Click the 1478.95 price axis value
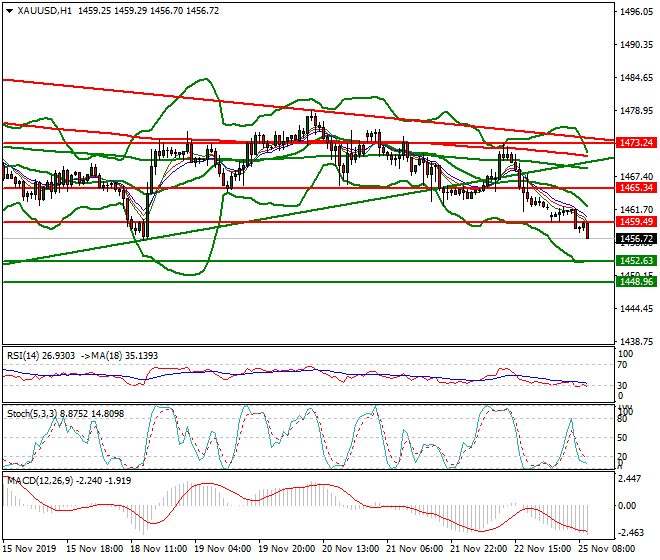This screenshot has height=560, width=660. point(636,111)
